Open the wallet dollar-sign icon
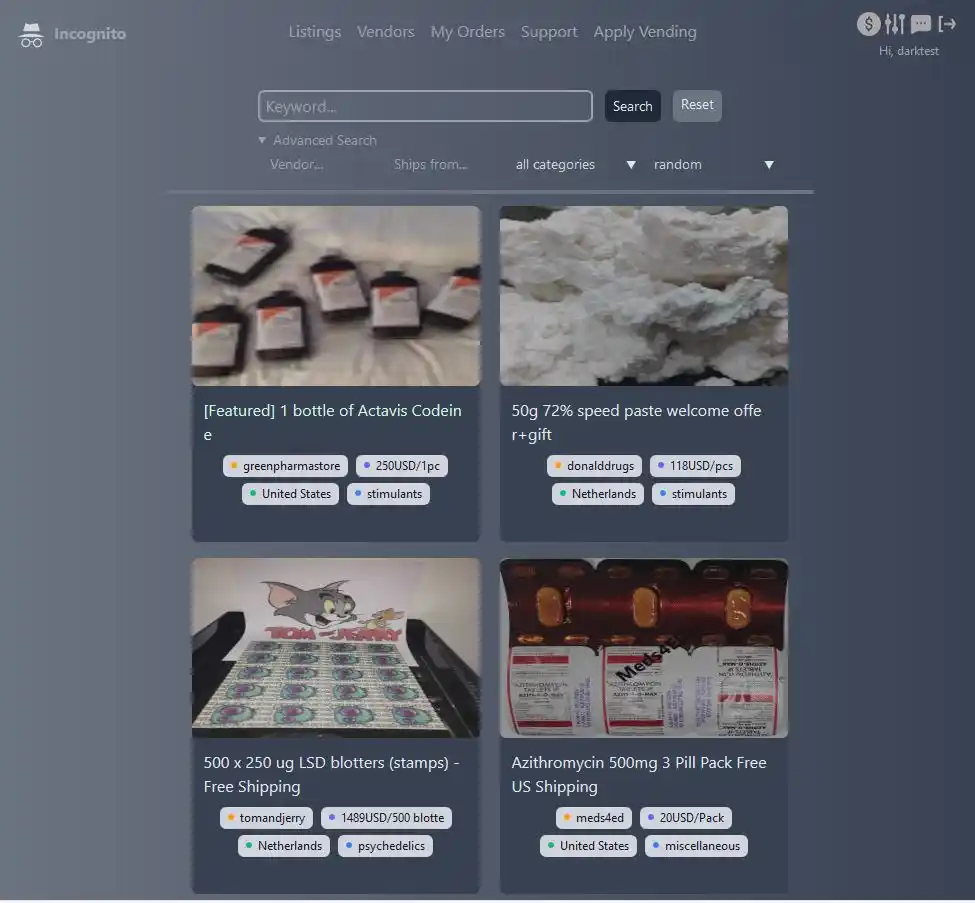 click(x=868, y=24)
